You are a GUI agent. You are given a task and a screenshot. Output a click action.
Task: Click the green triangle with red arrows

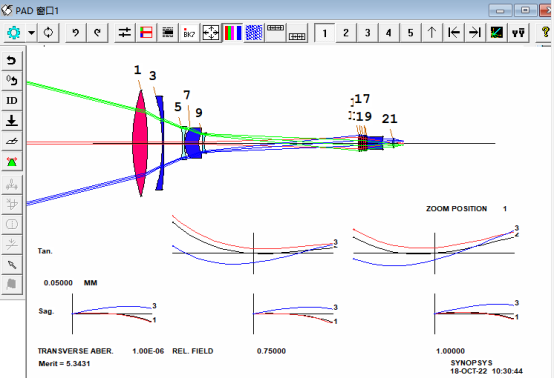coord(12,161)
